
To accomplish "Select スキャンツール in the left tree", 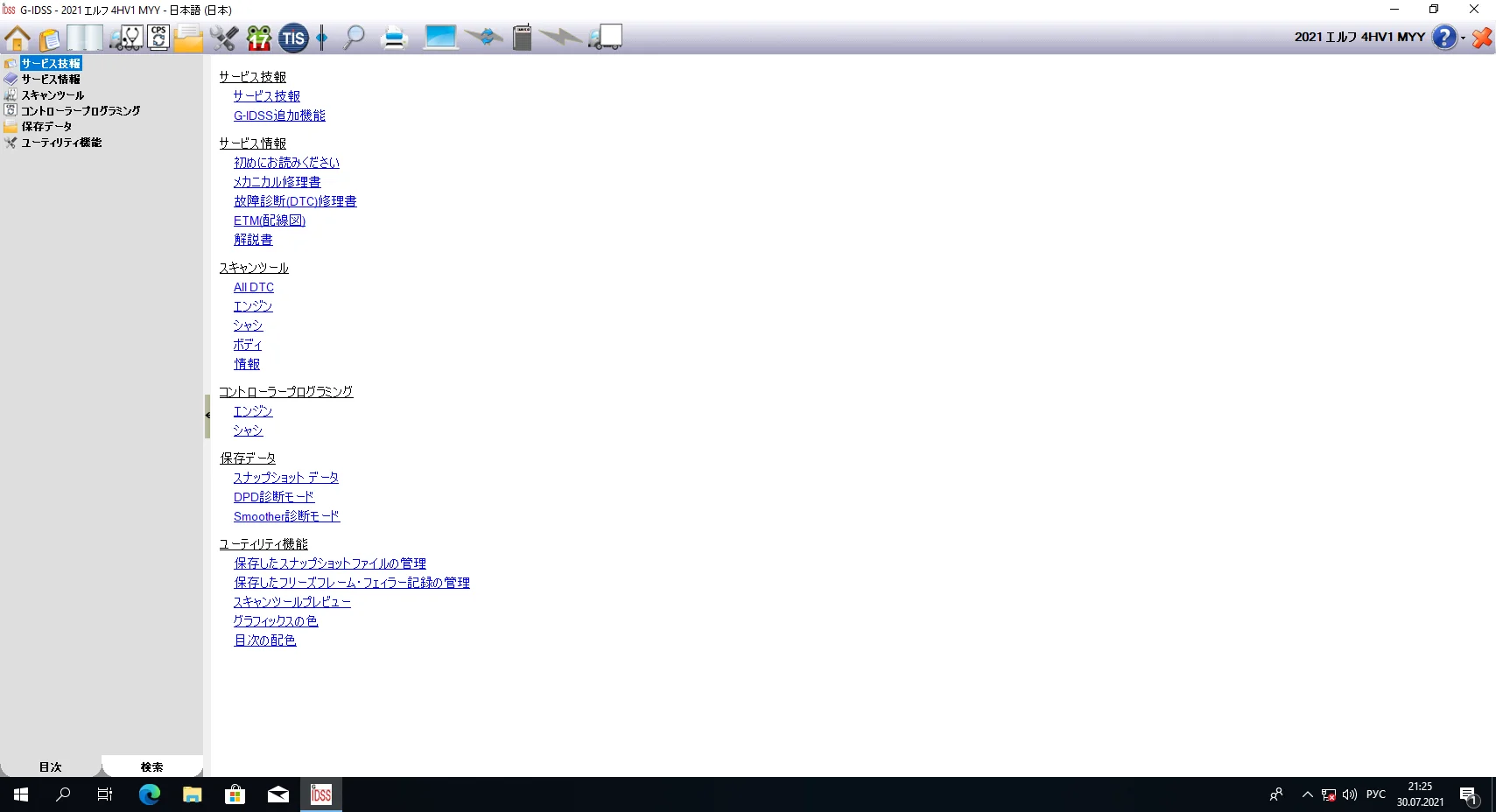I will (x=53, y=95).
